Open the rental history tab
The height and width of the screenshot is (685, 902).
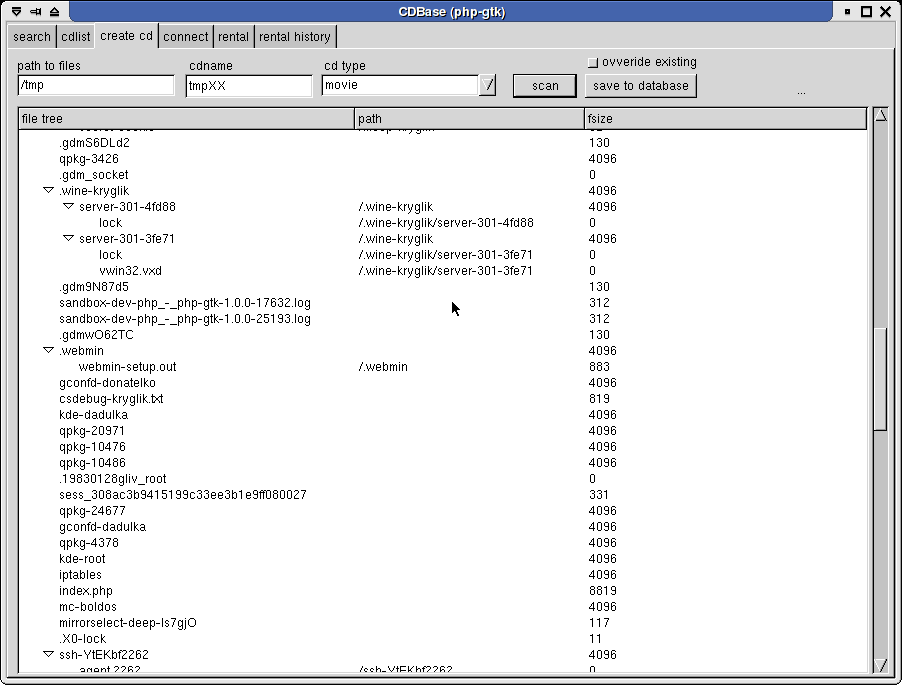294,37
